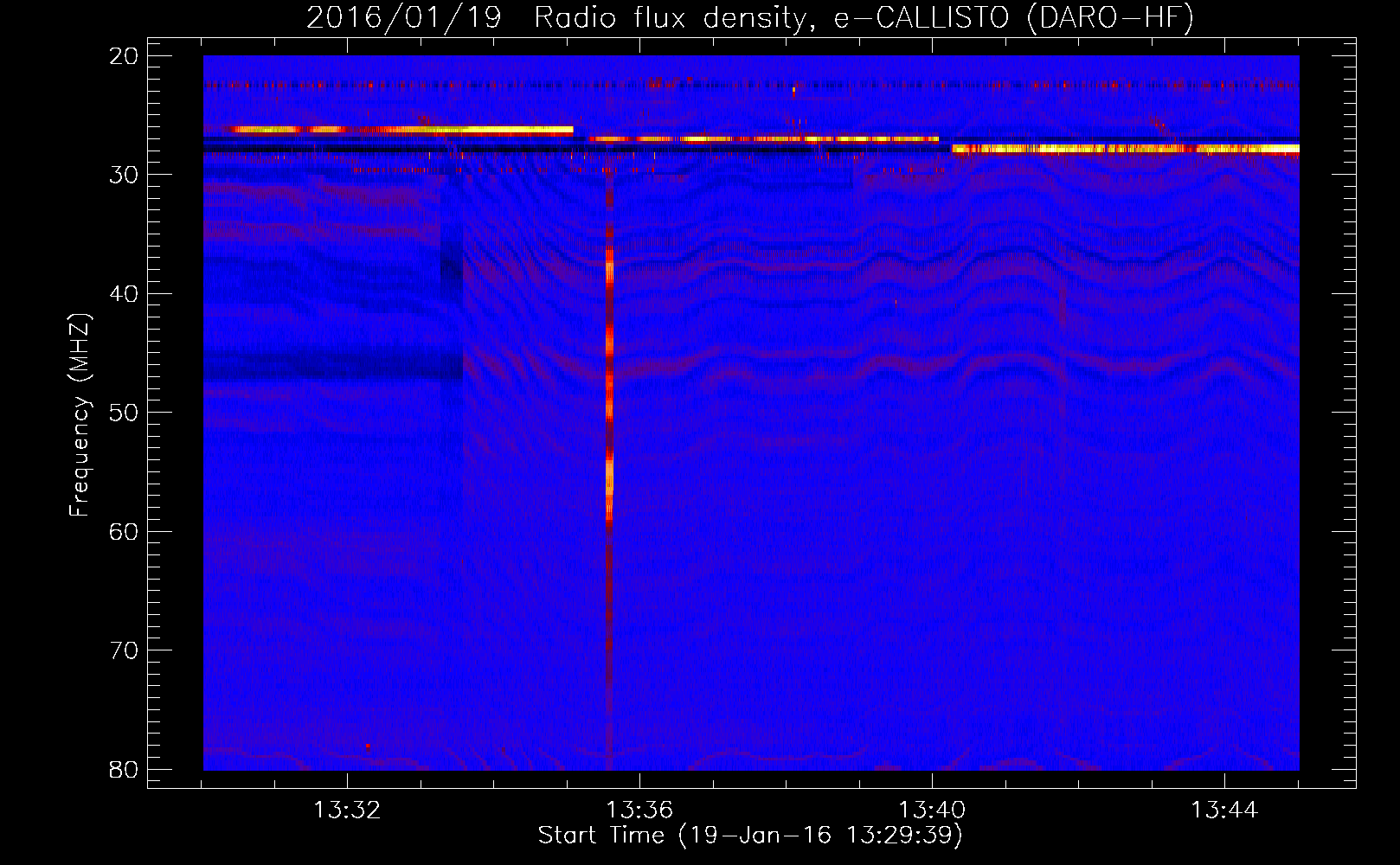Screen dimensions: 1400x865
Task: Click the 20 MHz frequency tick label
Action: pyautogui.click(x=124, y=56)
